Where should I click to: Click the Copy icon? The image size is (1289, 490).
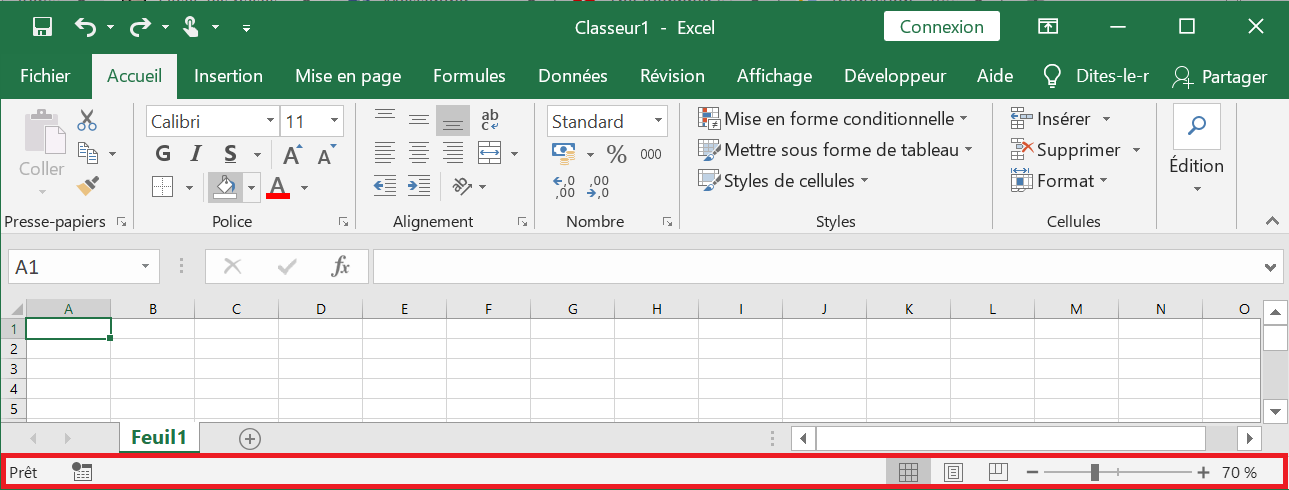87,153
